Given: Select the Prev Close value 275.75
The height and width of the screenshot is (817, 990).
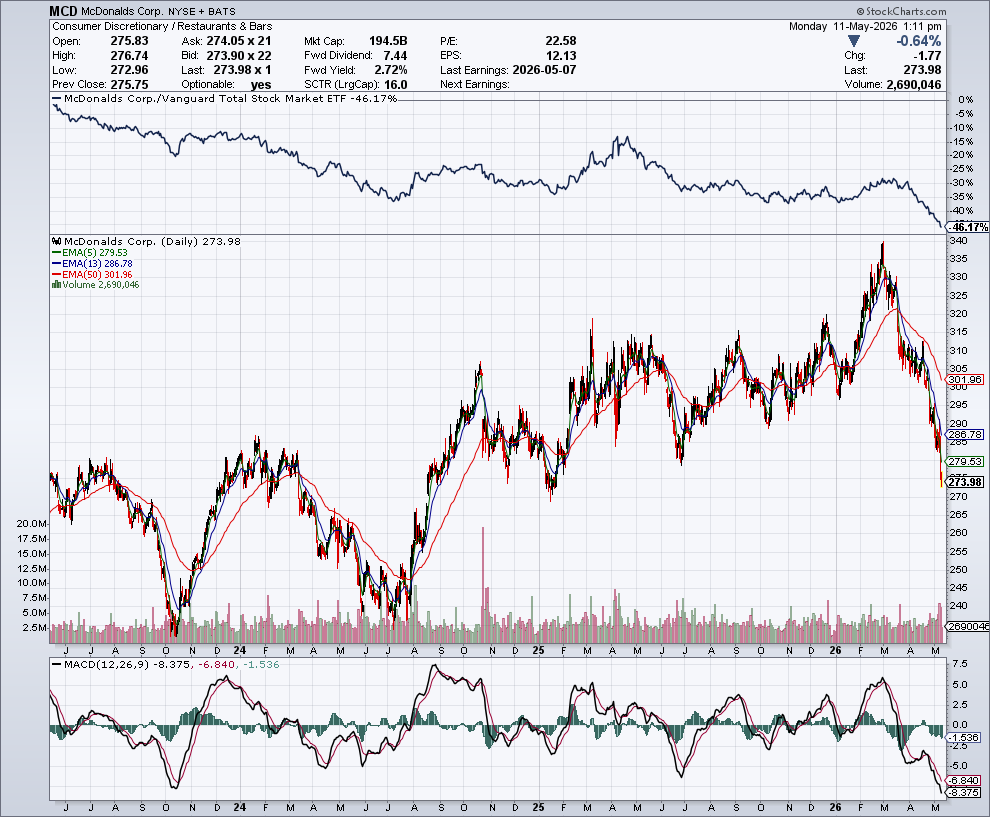Looking at the screenshot, I should [129, 85].
